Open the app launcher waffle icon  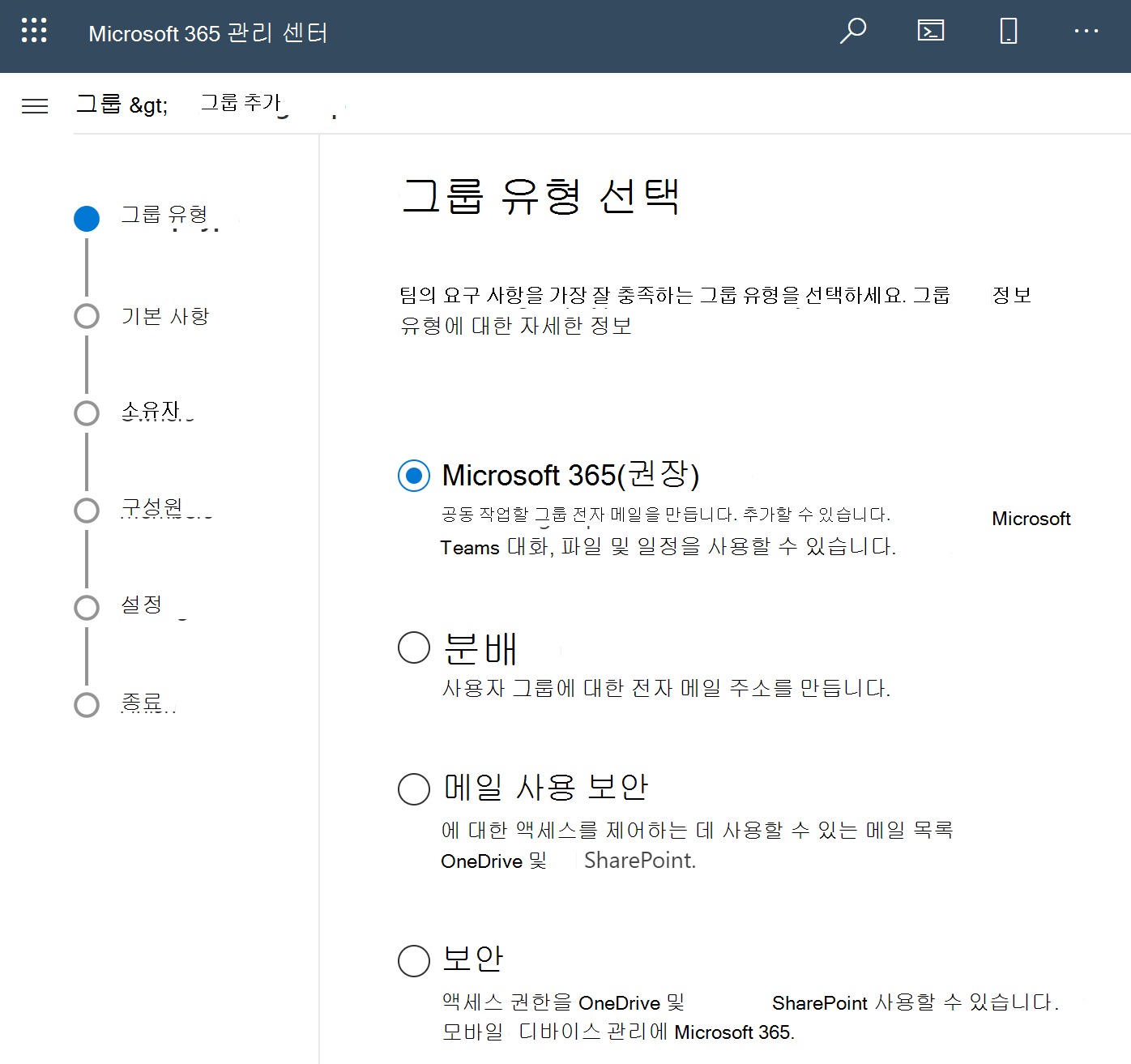tap(34, 31)
